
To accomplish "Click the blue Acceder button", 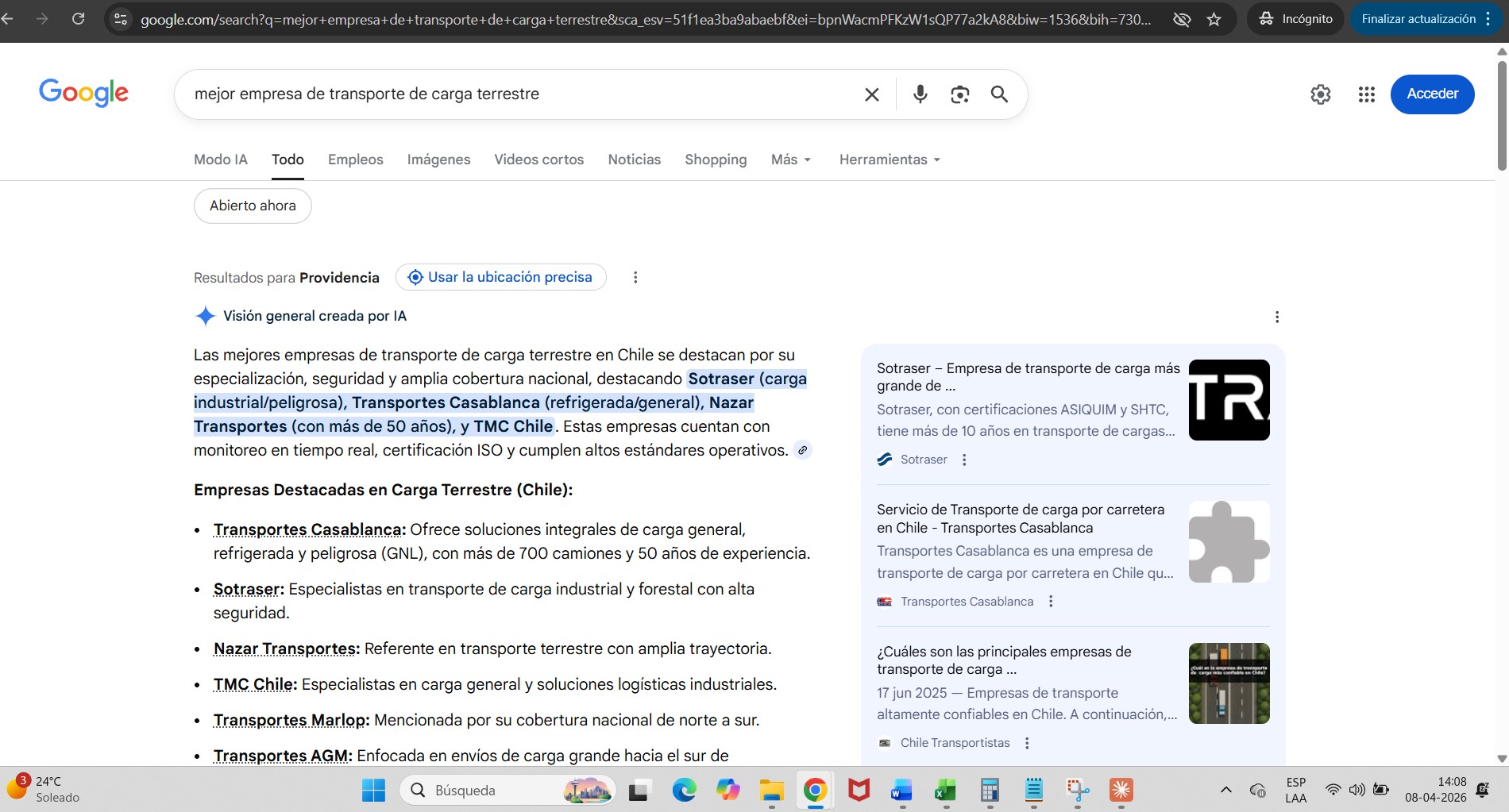I will [1432, 94].
